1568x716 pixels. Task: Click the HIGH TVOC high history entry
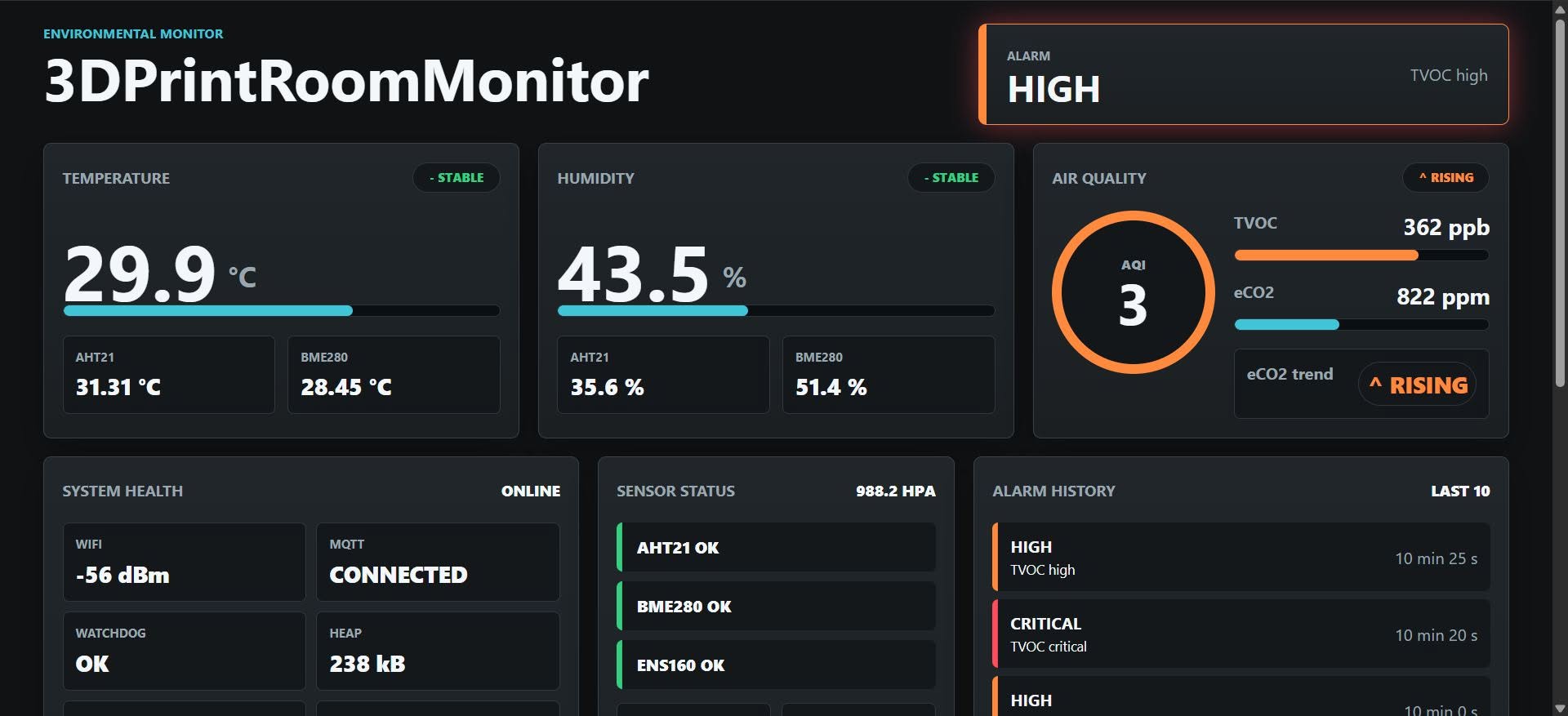point(1241,558)
